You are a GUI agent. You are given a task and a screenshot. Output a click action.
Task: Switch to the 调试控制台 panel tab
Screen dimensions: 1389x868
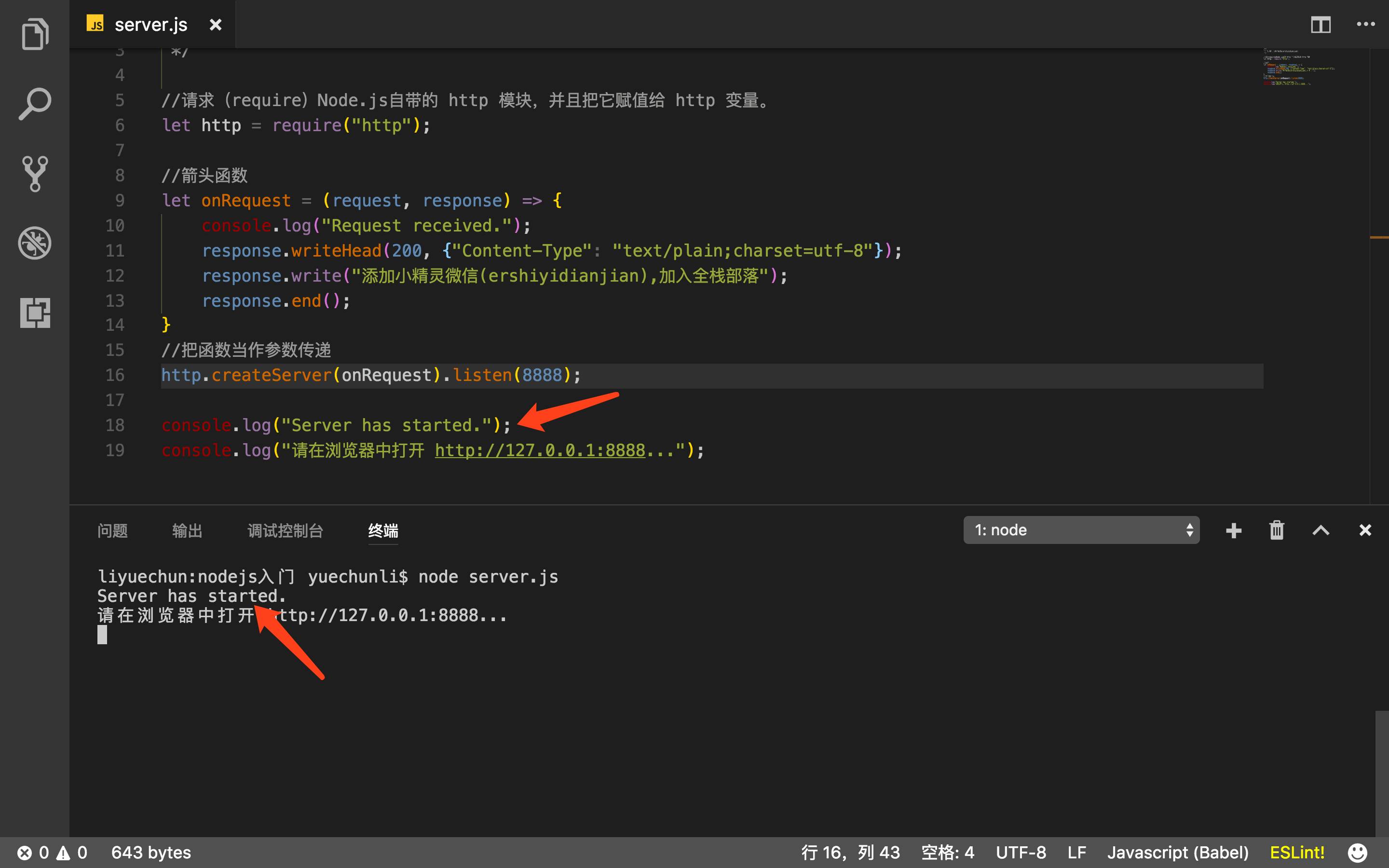coord(285,530)
